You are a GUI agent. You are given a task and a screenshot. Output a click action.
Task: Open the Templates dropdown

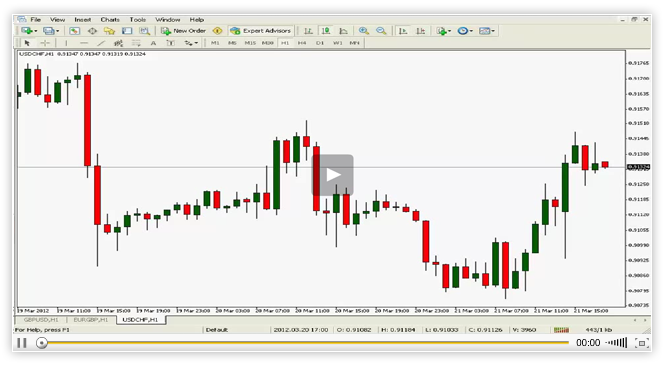click(487, 31)
